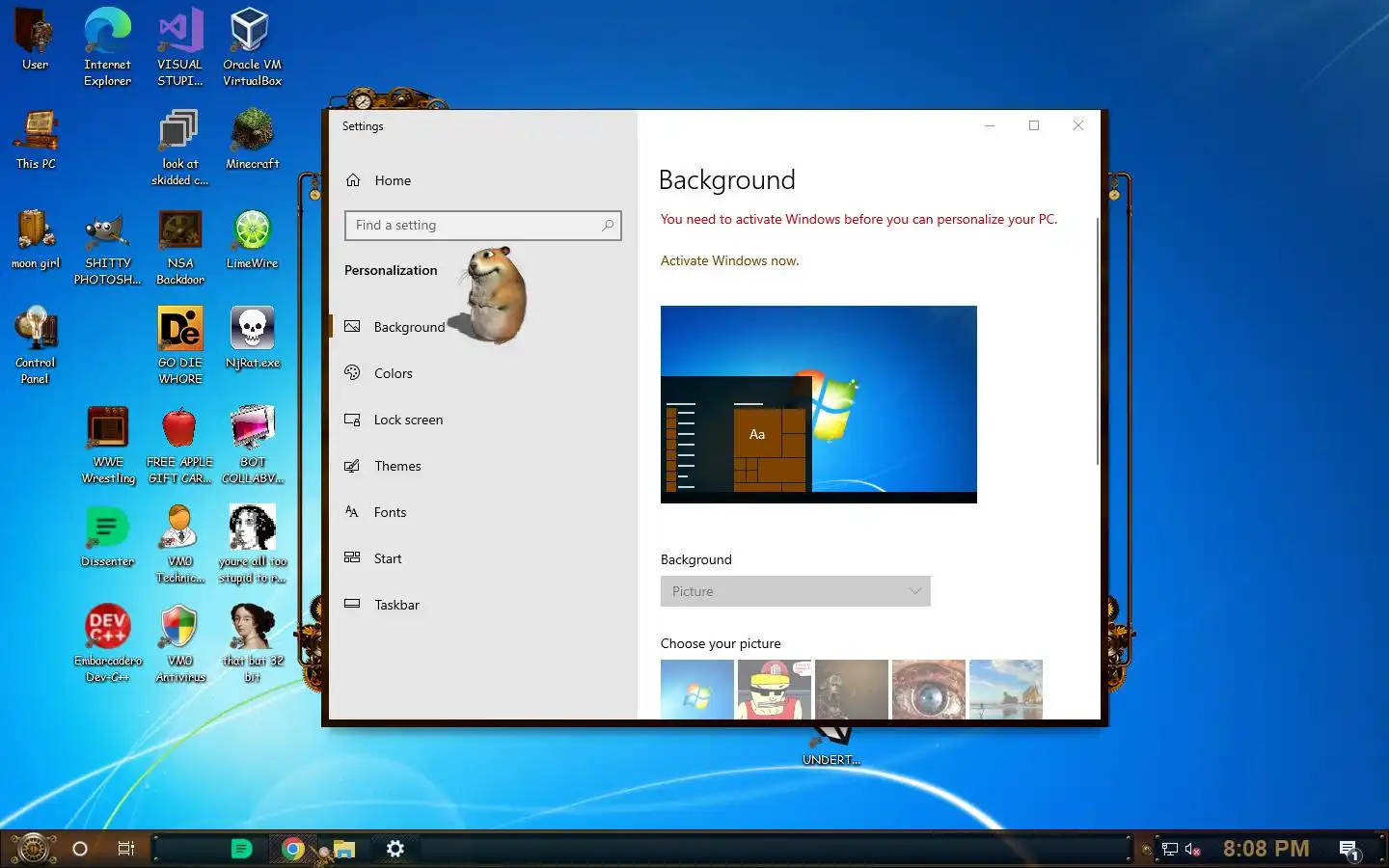Screen dimensions: 1389x868
Task: Choose the brown statue picture thumbnail
Action: point(852,690)
